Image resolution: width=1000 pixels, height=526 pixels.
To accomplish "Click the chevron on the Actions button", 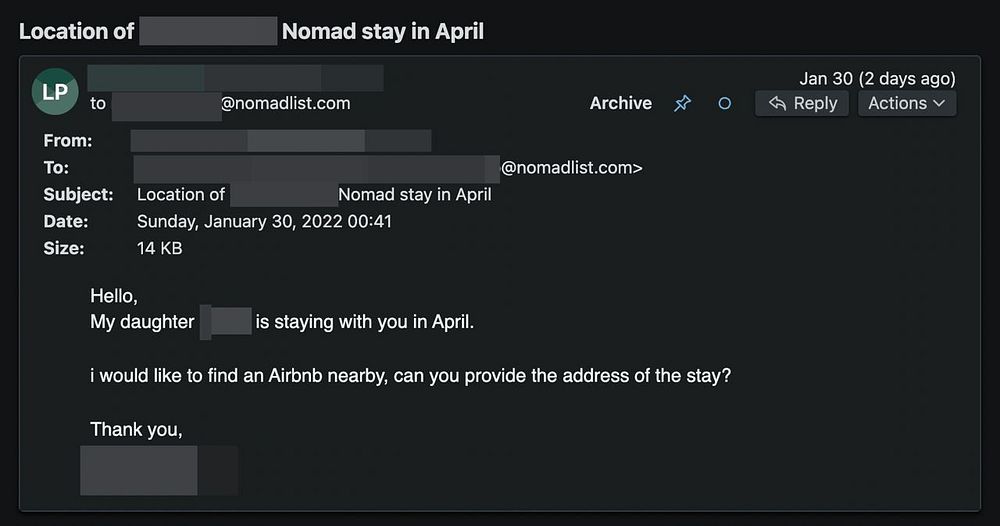I will [x=939, y=103].
